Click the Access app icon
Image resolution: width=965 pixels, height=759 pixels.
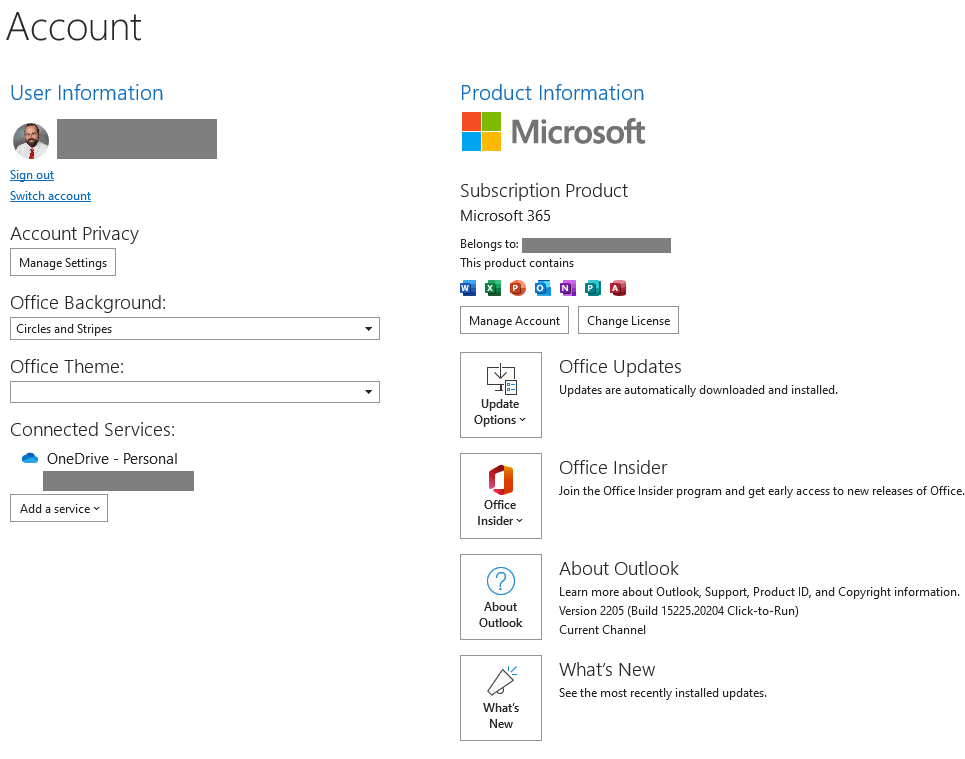tap(617, 287)
